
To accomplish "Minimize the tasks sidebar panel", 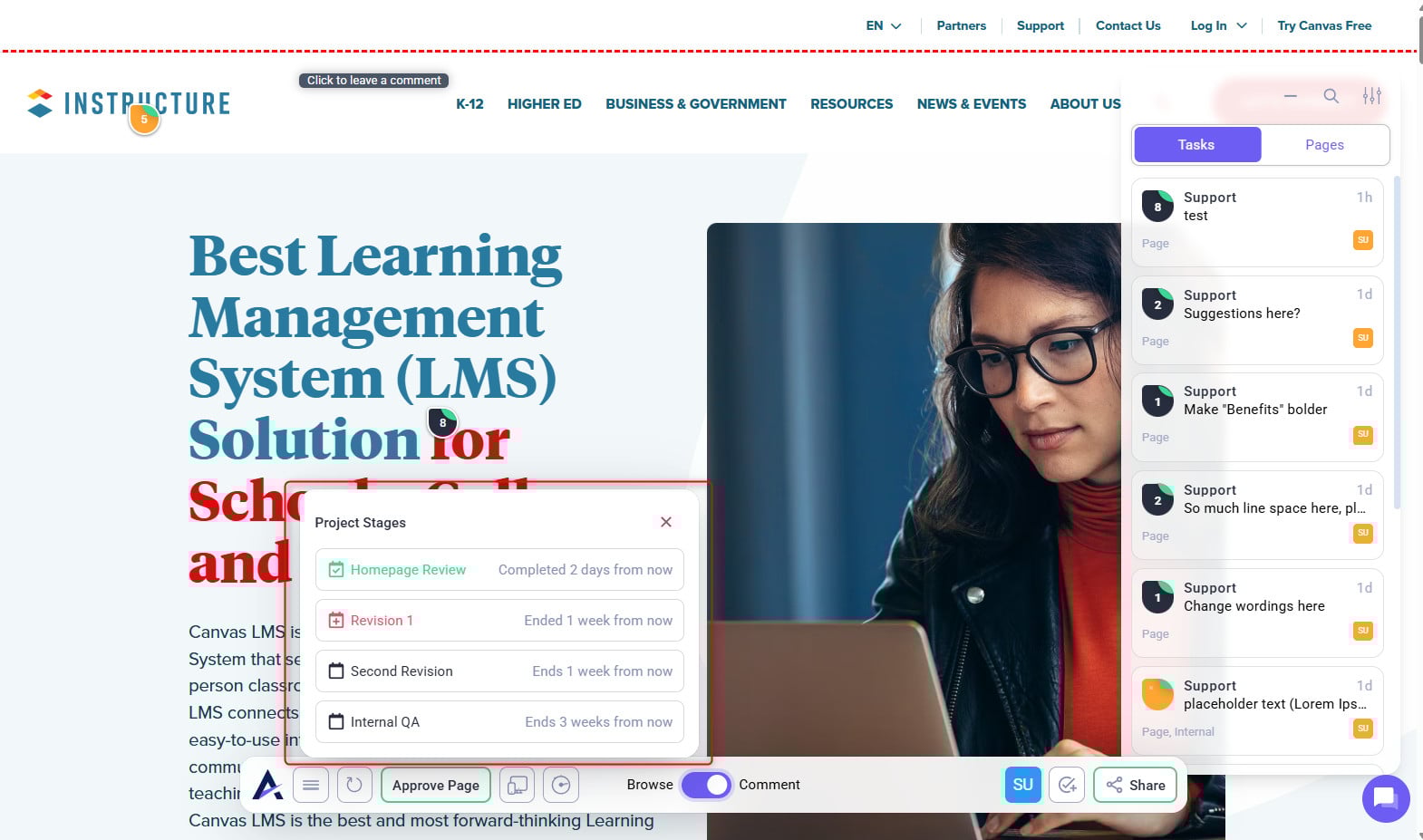I will click(1290, 96).
